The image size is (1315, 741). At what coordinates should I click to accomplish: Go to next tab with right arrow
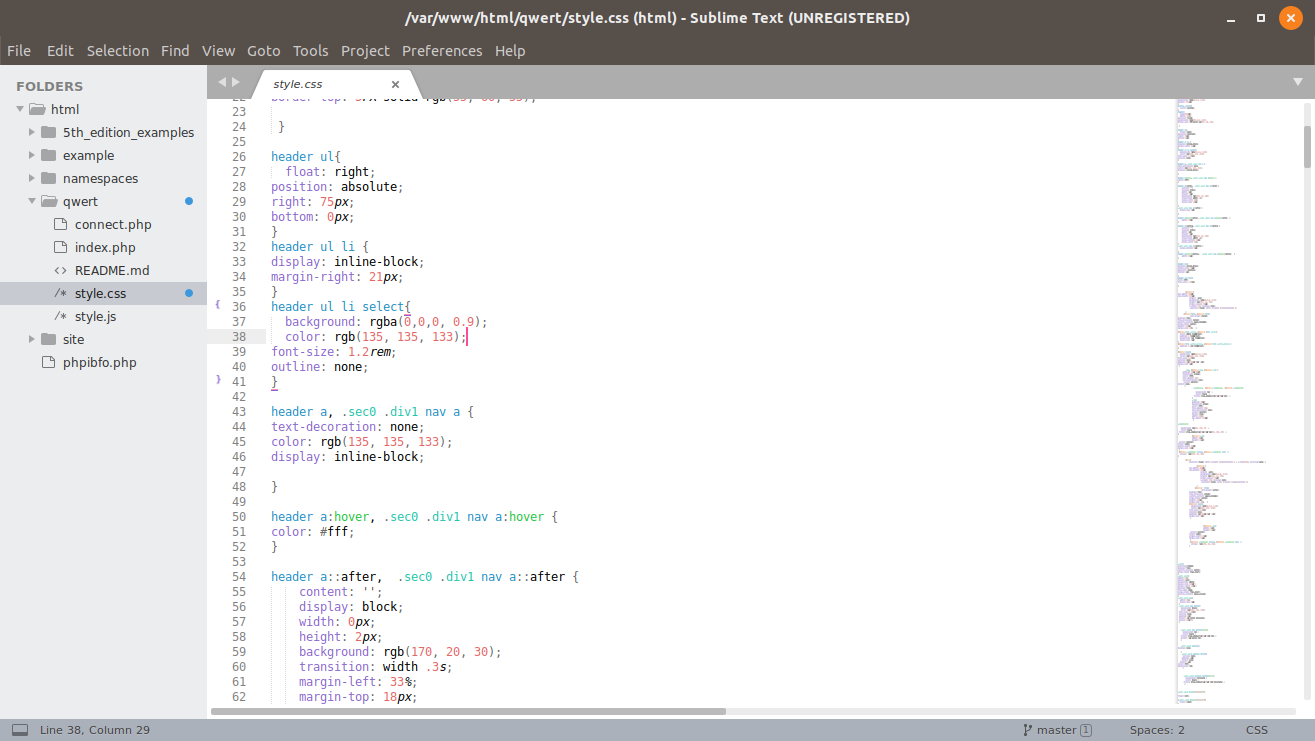click(x=236, y=82)
